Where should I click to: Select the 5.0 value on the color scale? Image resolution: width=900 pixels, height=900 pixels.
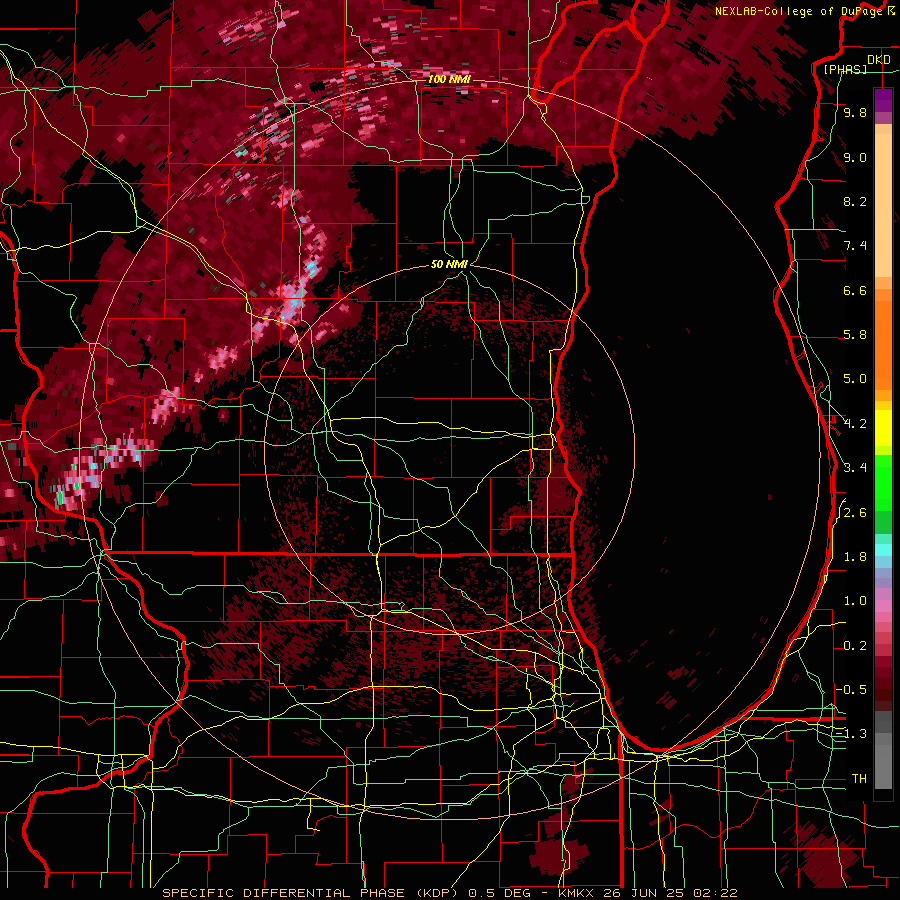pos(855,379)
